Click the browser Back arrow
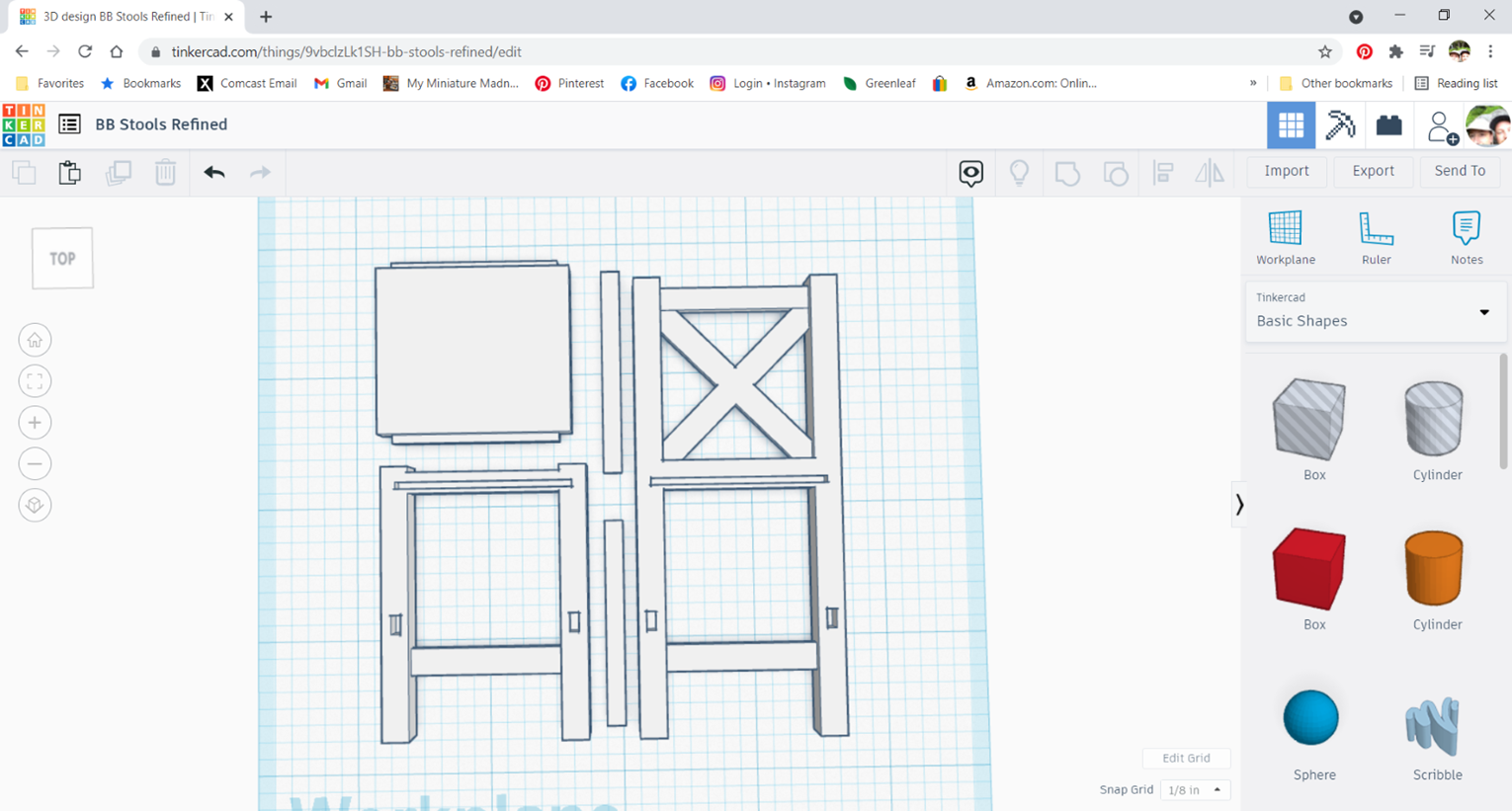1512x811 pixels. [22, 51]
